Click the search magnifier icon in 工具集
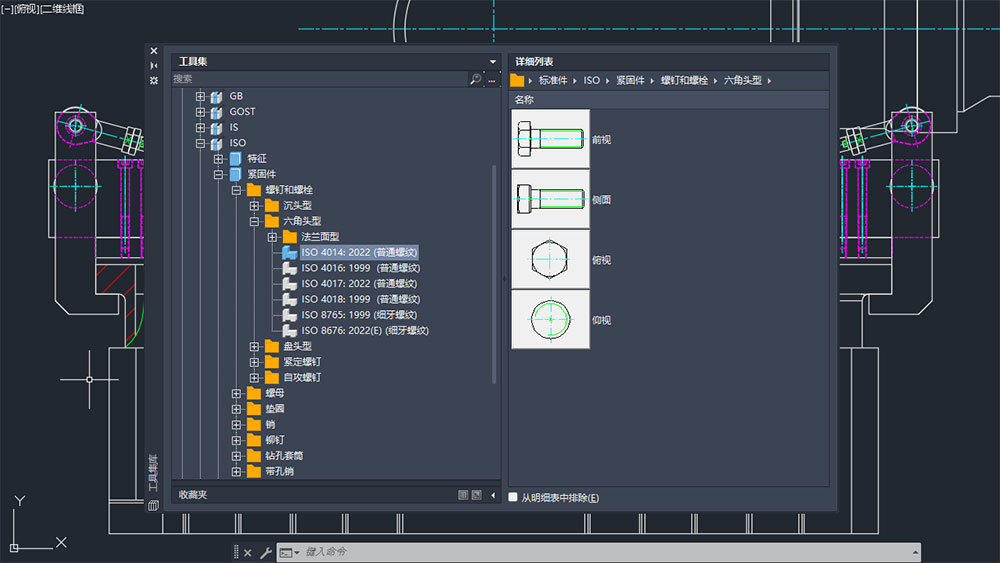Screen dimensions: 1000x563 475,79
